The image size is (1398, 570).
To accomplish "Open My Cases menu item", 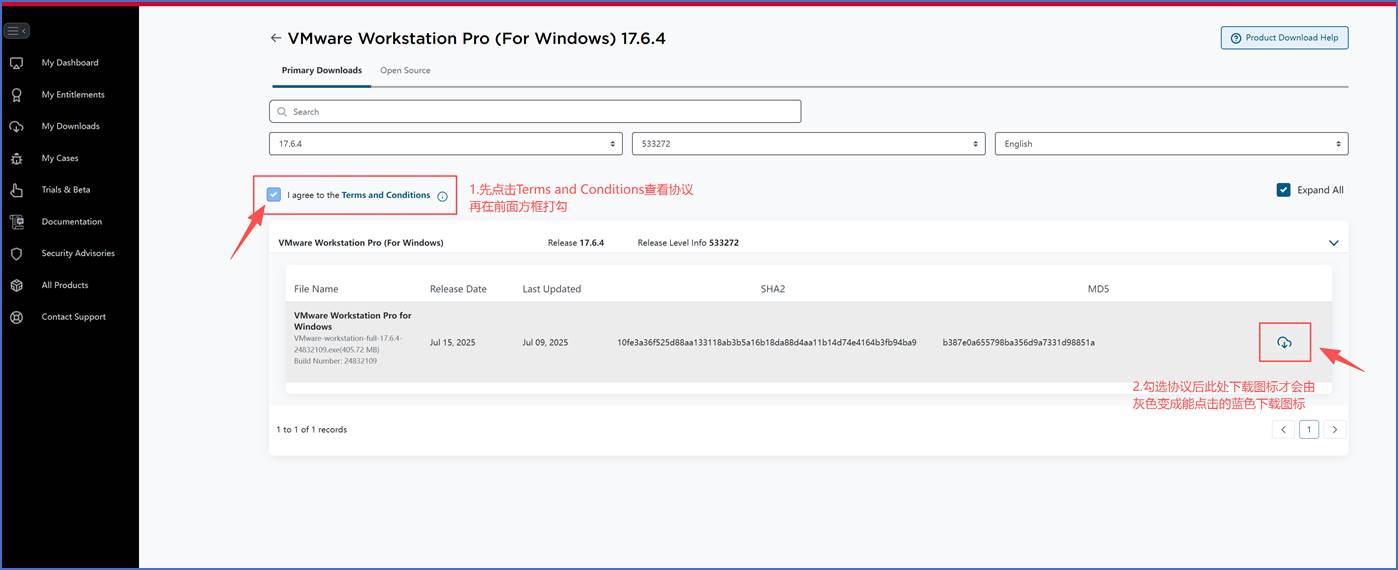I will click(x=60, y=158).
